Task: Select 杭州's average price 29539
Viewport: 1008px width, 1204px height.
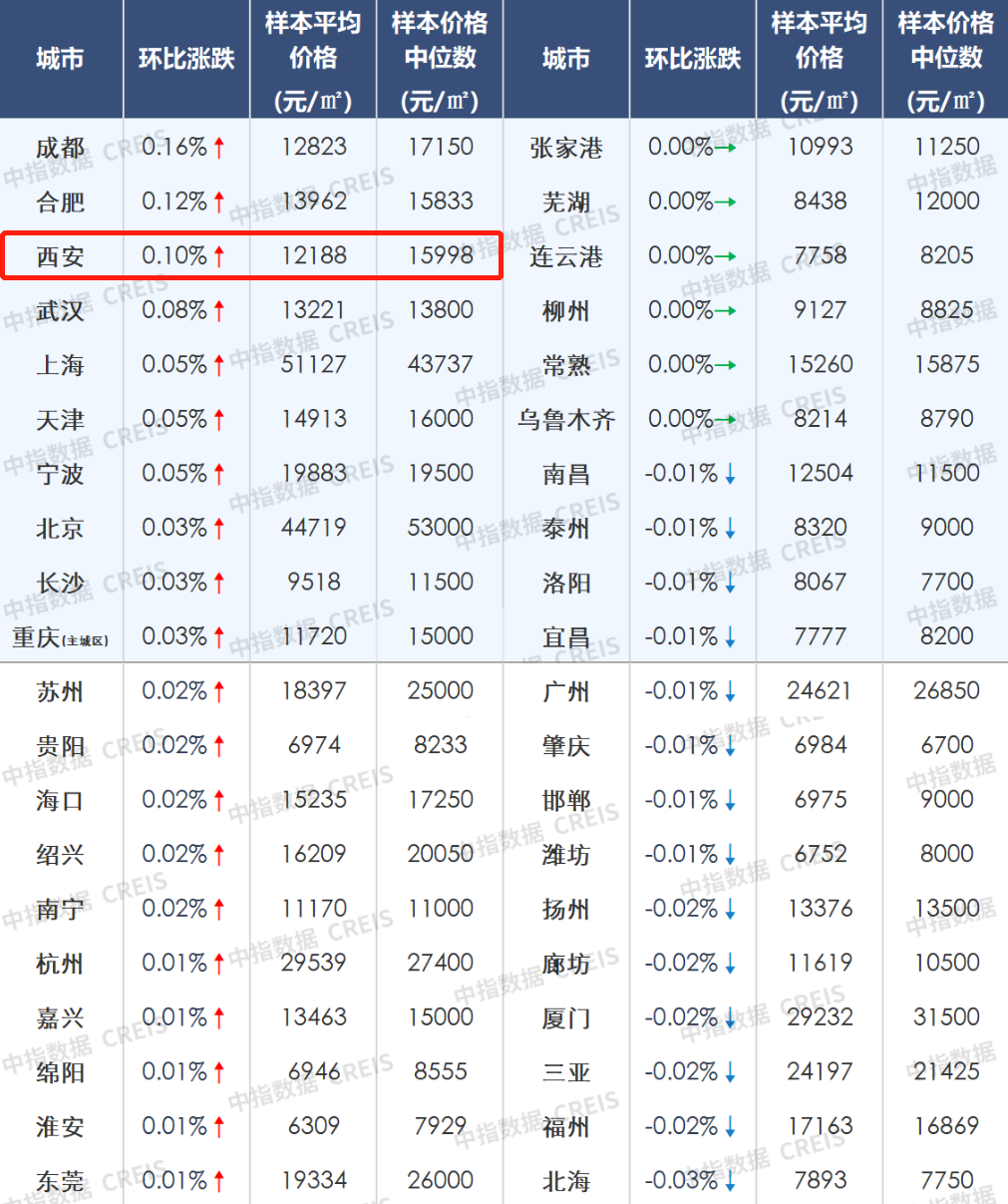Action: pyautogui.click(x=314, y=963)
